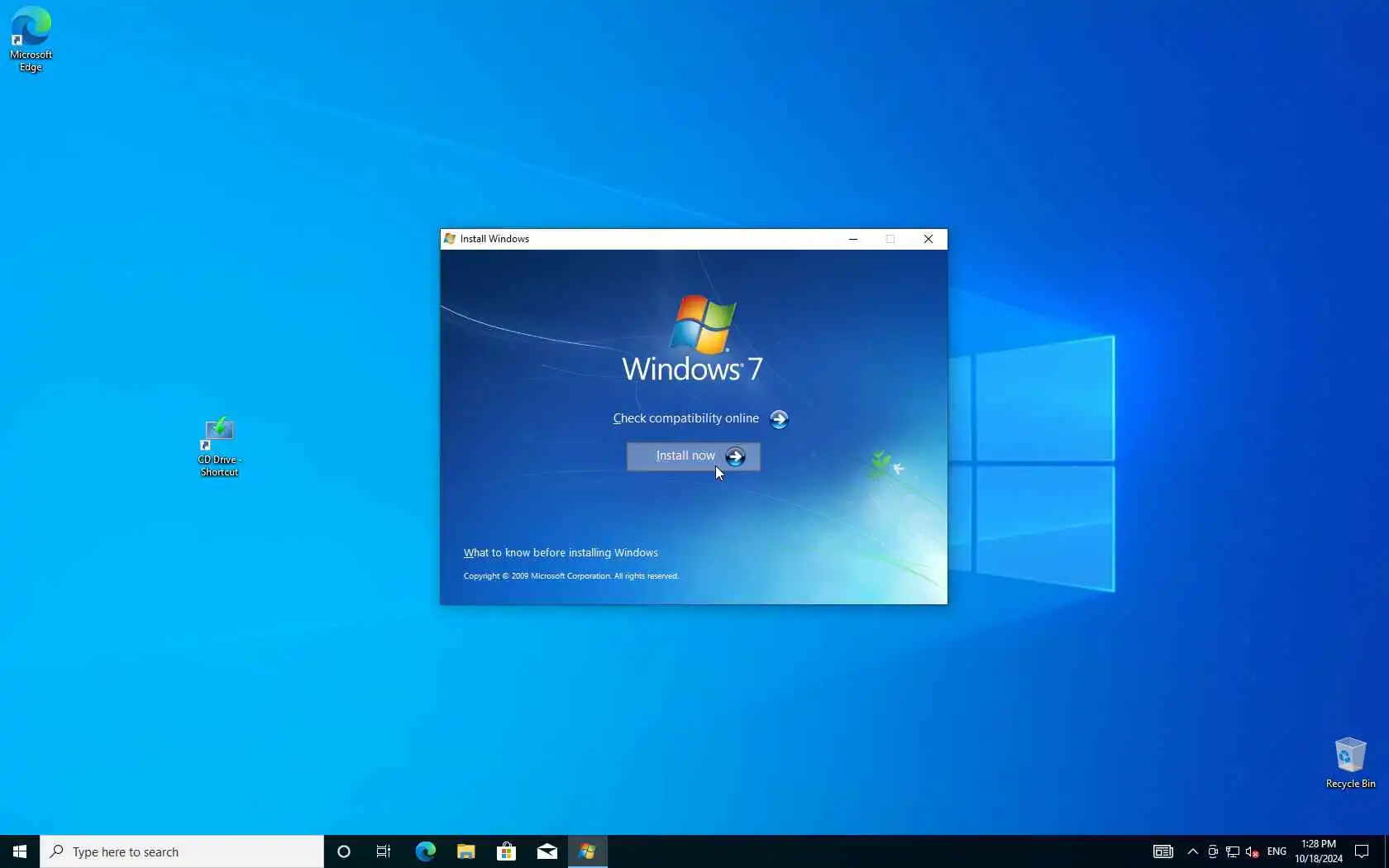Switch the ENG input language indicator

pos(1277,851)
